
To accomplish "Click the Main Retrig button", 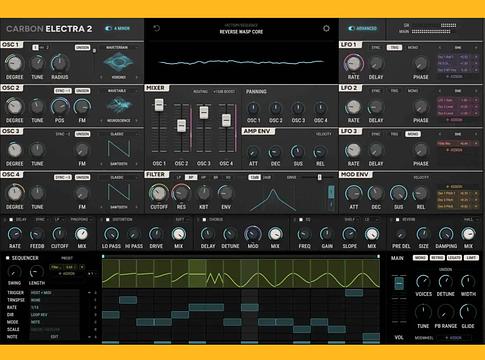I will 437,258.
